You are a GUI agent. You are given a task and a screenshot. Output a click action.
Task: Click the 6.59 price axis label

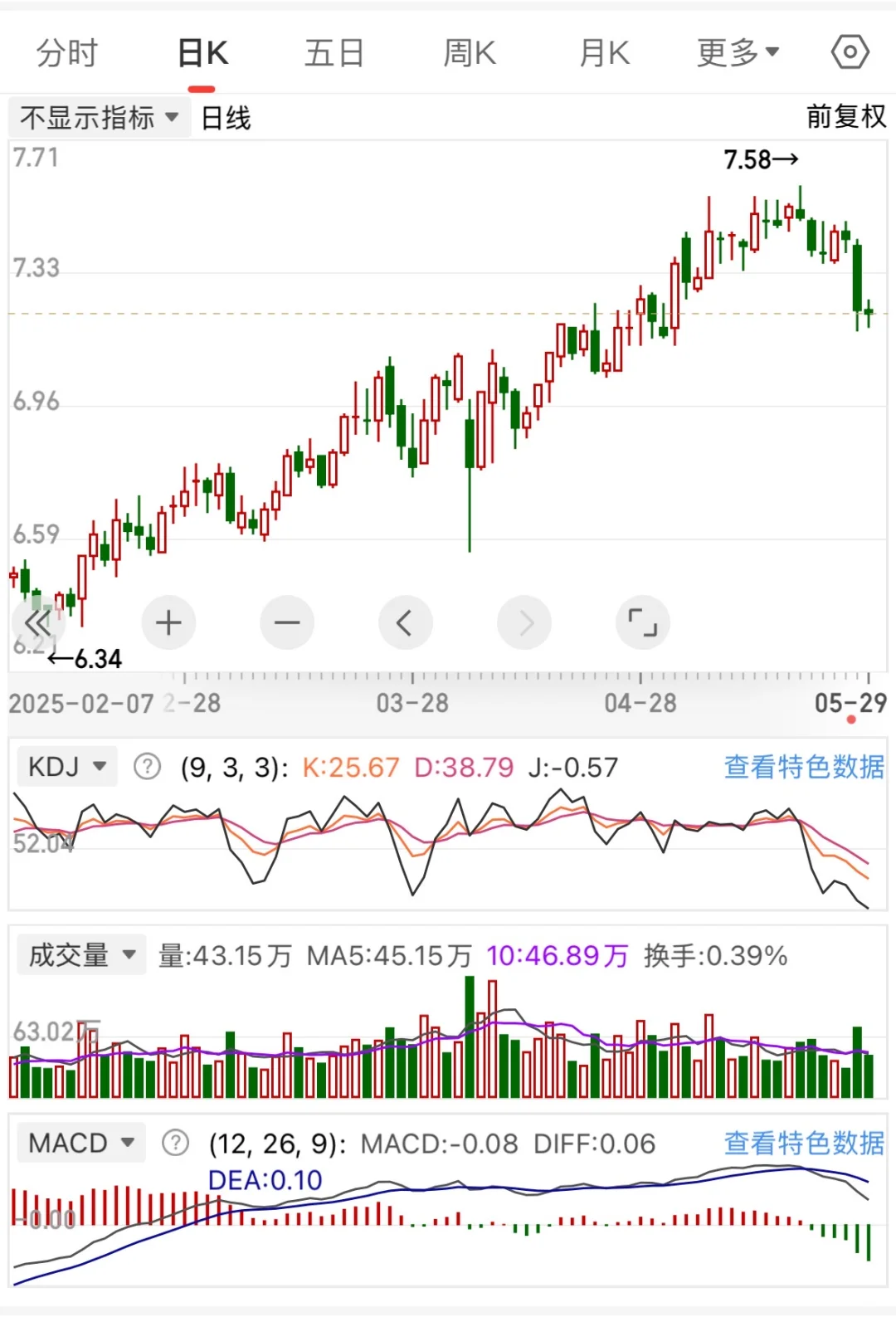(x=36, y=534)
